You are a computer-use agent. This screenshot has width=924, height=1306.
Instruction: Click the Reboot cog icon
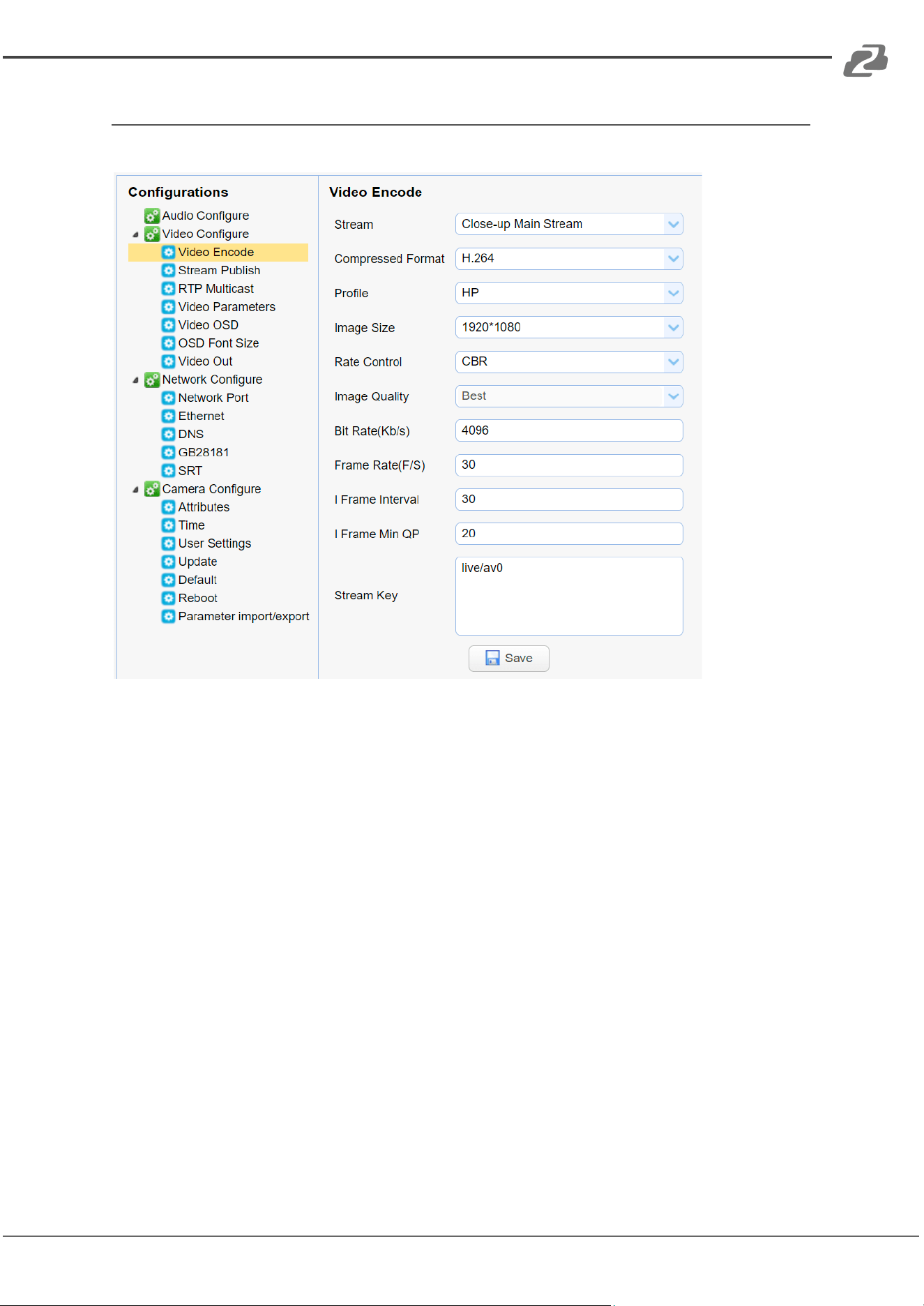click(x=168, y=598)
